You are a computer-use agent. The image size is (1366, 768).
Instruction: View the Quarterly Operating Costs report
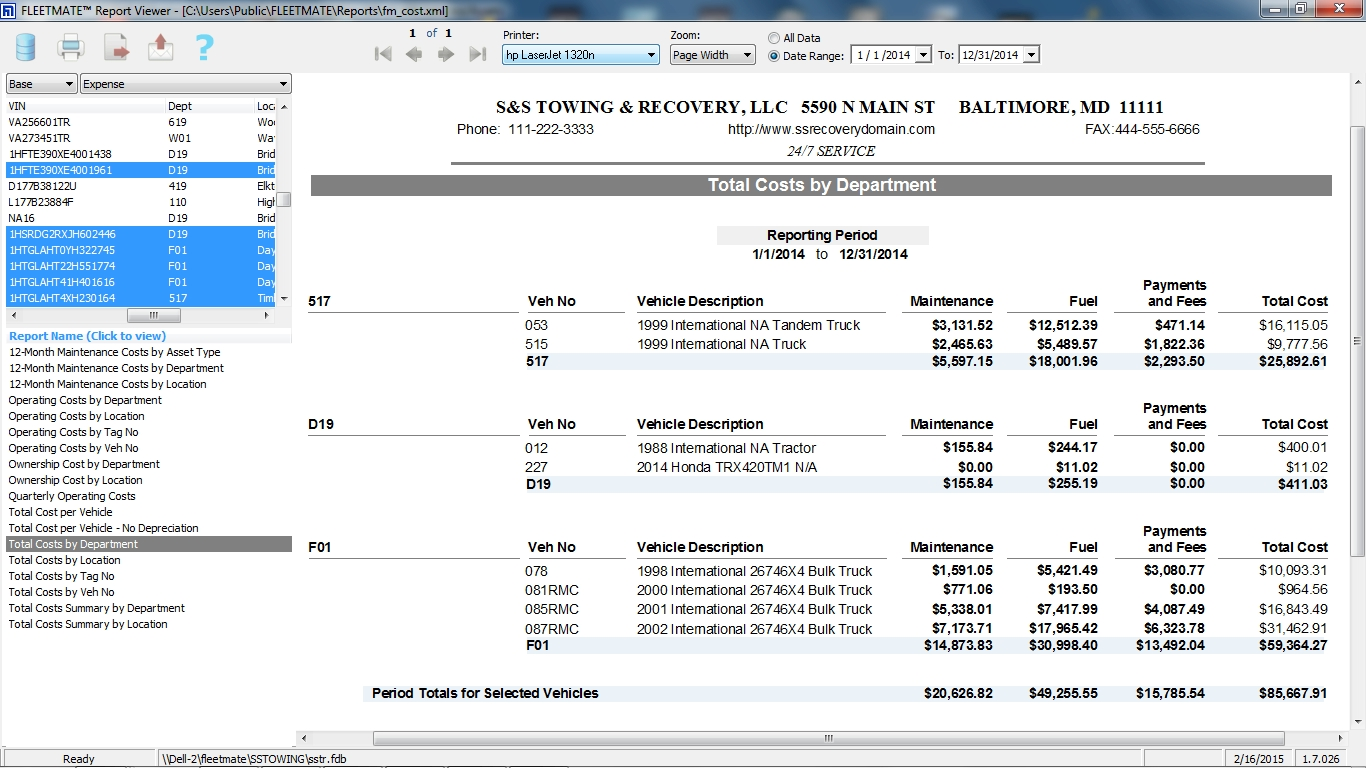(71, 496)
